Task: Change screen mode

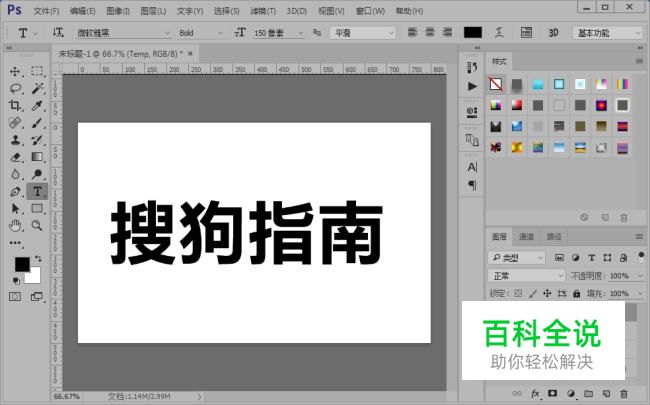Action: click(37, 296)
